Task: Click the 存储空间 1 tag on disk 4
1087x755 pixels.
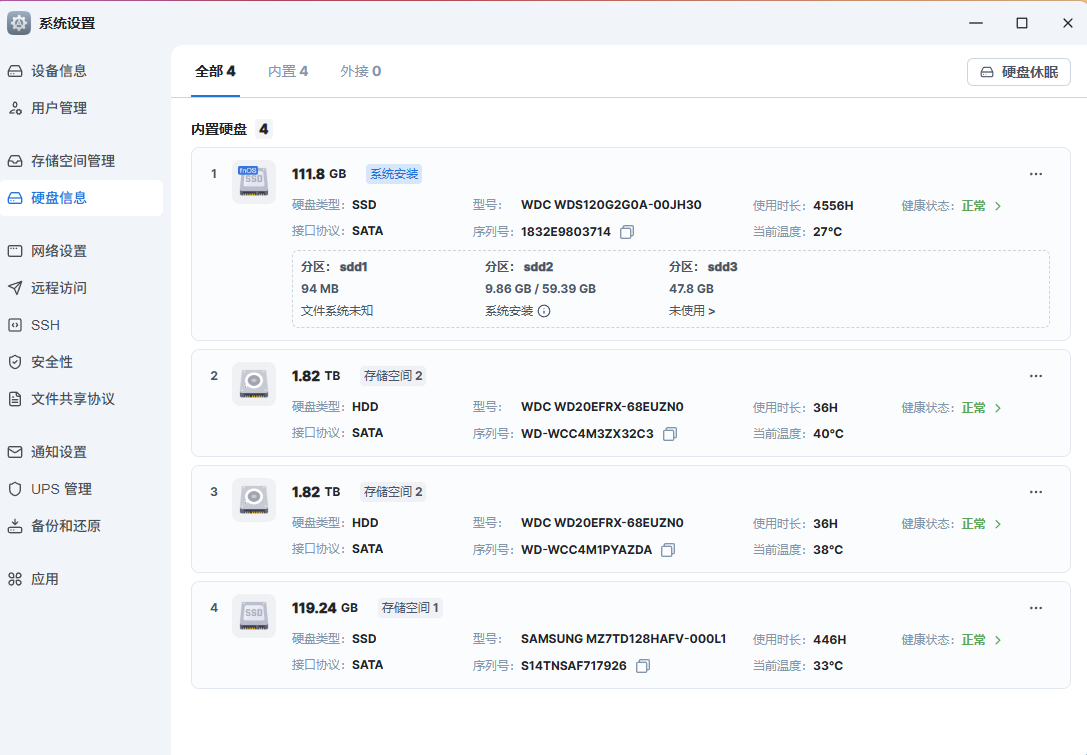Action: (x=410, y=608)
